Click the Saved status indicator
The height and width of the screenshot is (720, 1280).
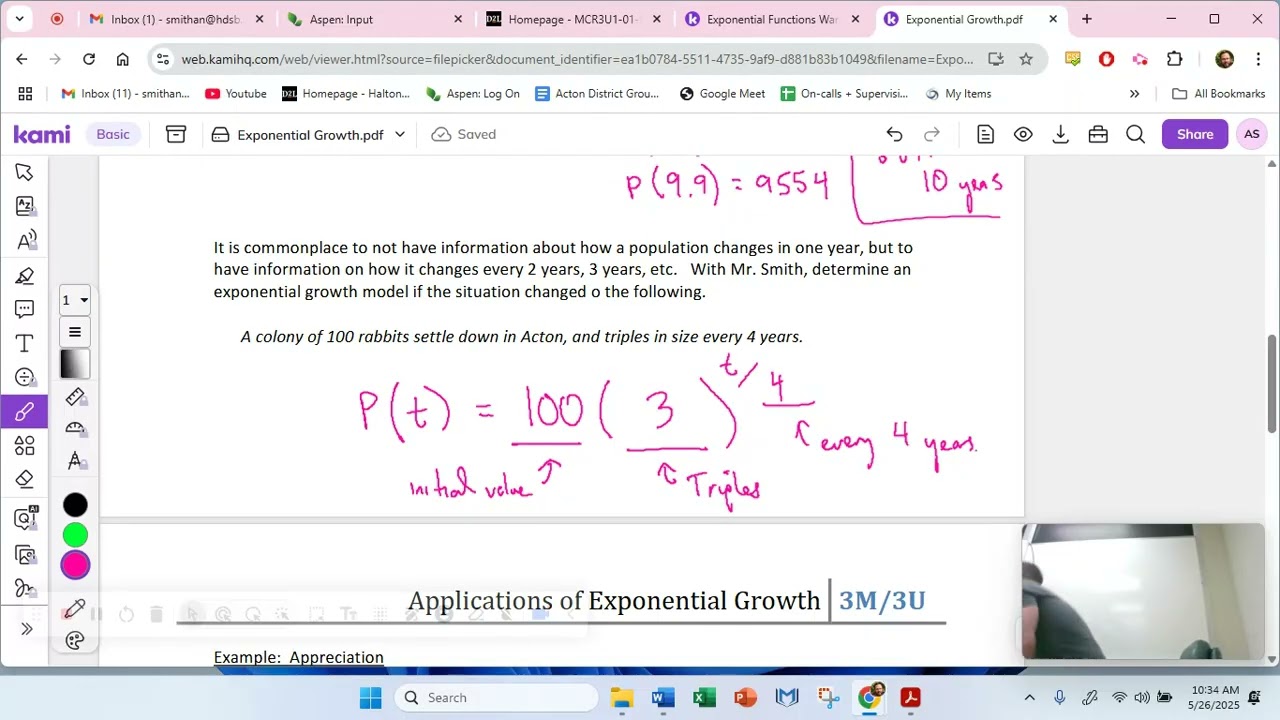click(x=464, y=134)
